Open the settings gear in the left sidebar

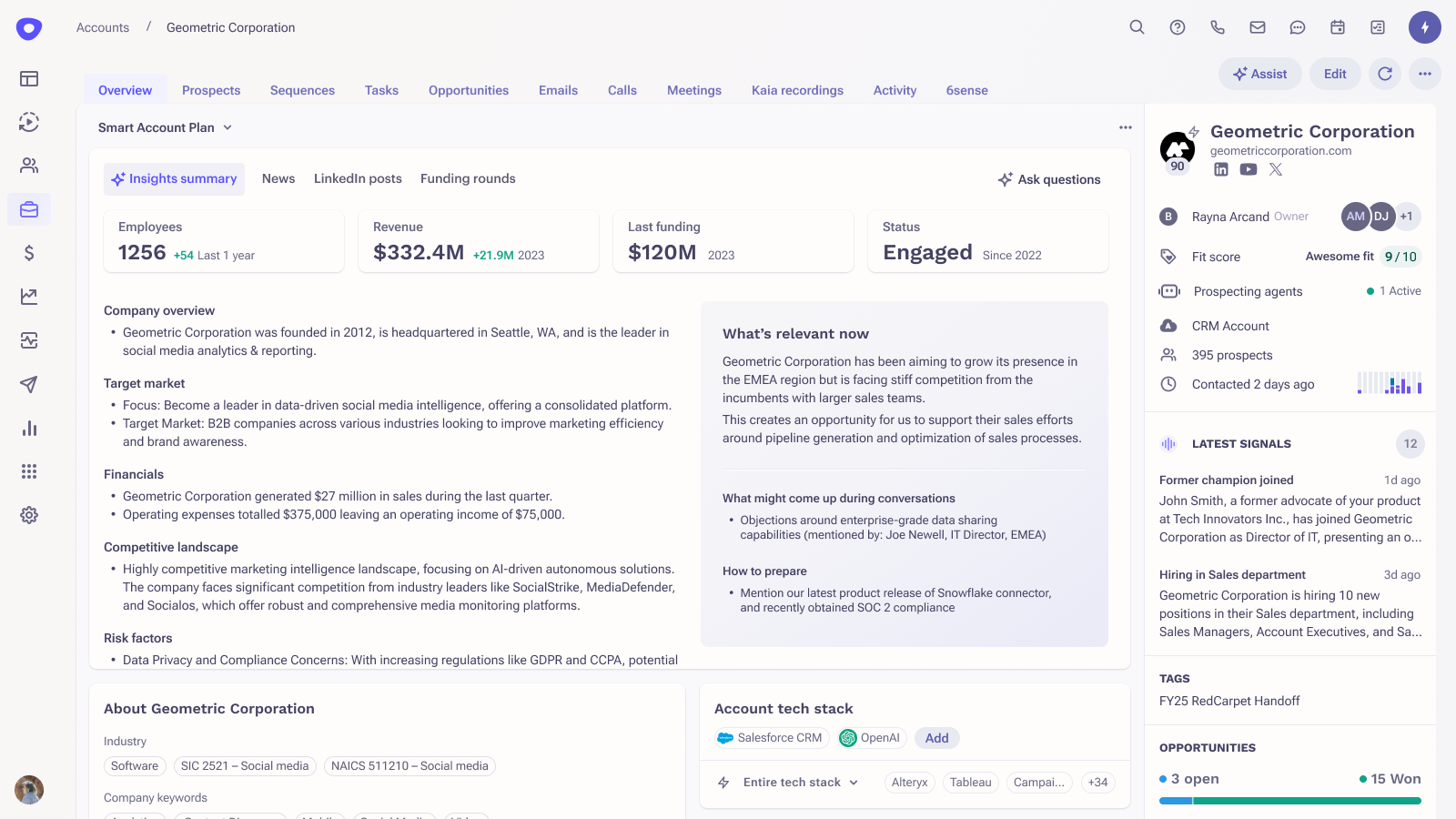point(29,515)
